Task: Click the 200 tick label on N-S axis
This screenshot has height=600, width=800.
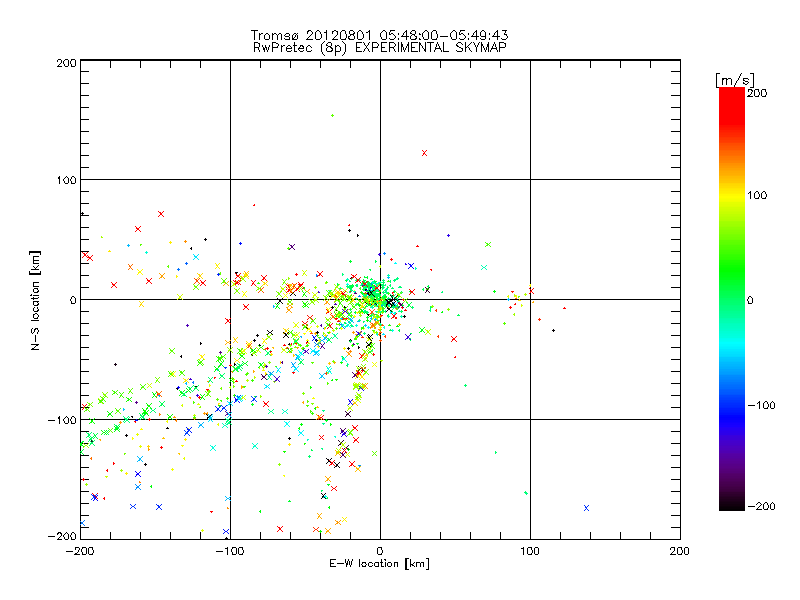Action: click(66, 63)
